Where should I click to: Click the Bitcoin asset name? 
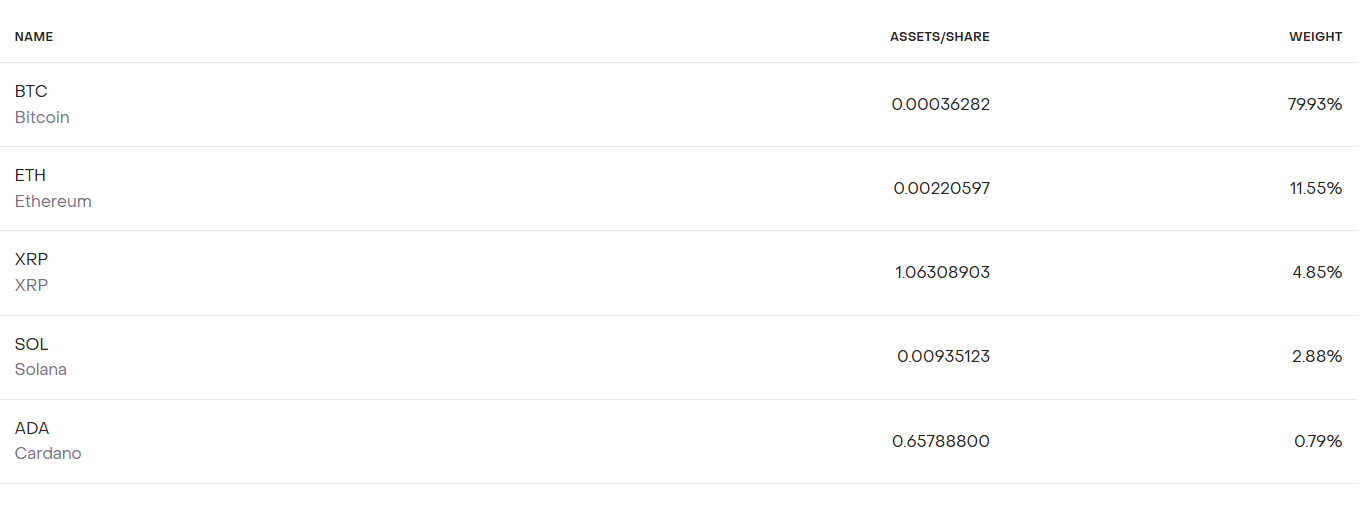[42, 117]
